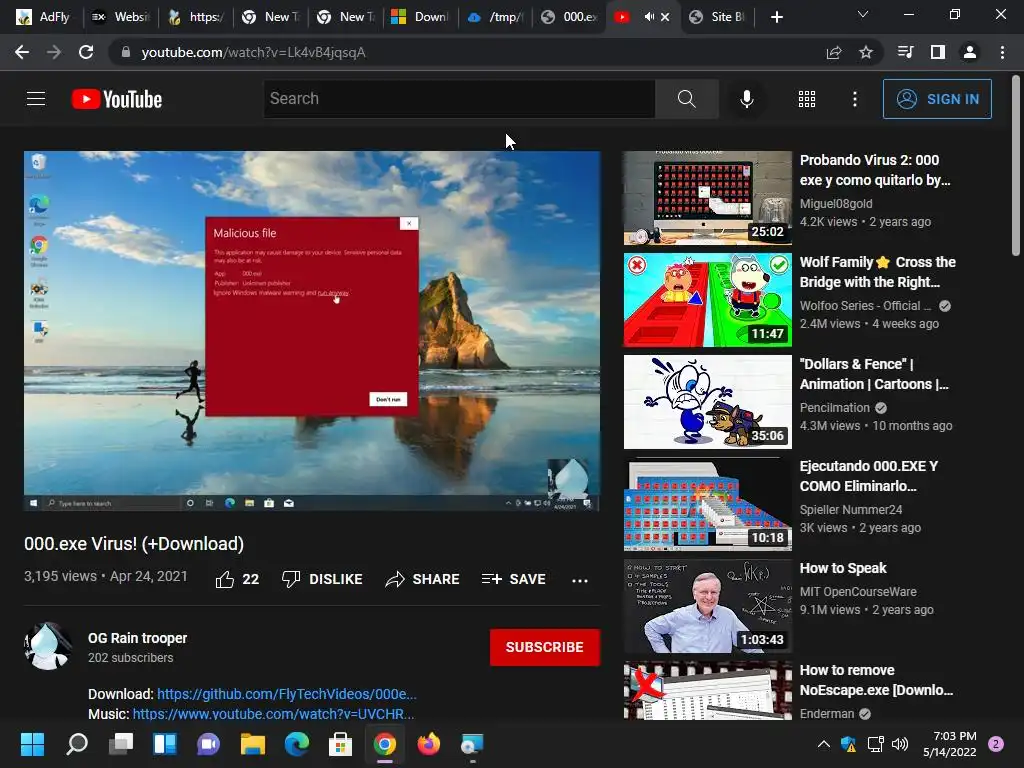Viewport: 1024px width, 768px height.
Task: Share this page icon in address bar
Action: [833, 52]
